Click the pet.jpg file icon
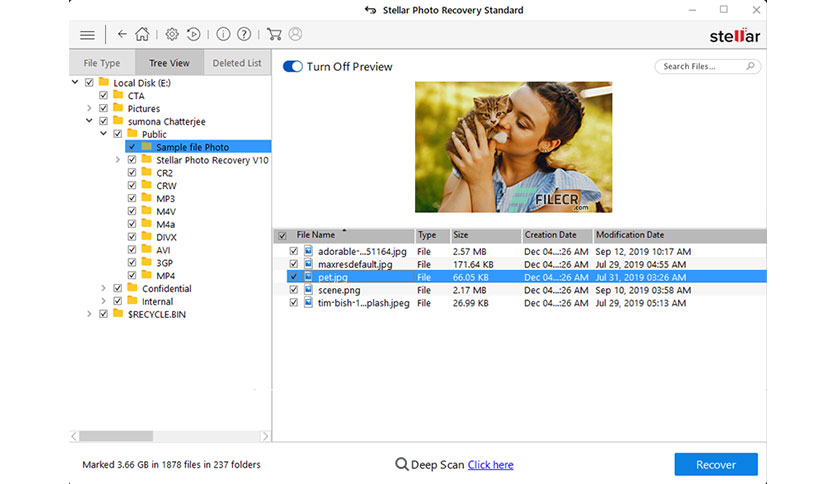This screenshot has width=836, height=484. pyautogui.click(x=308, y=277)
